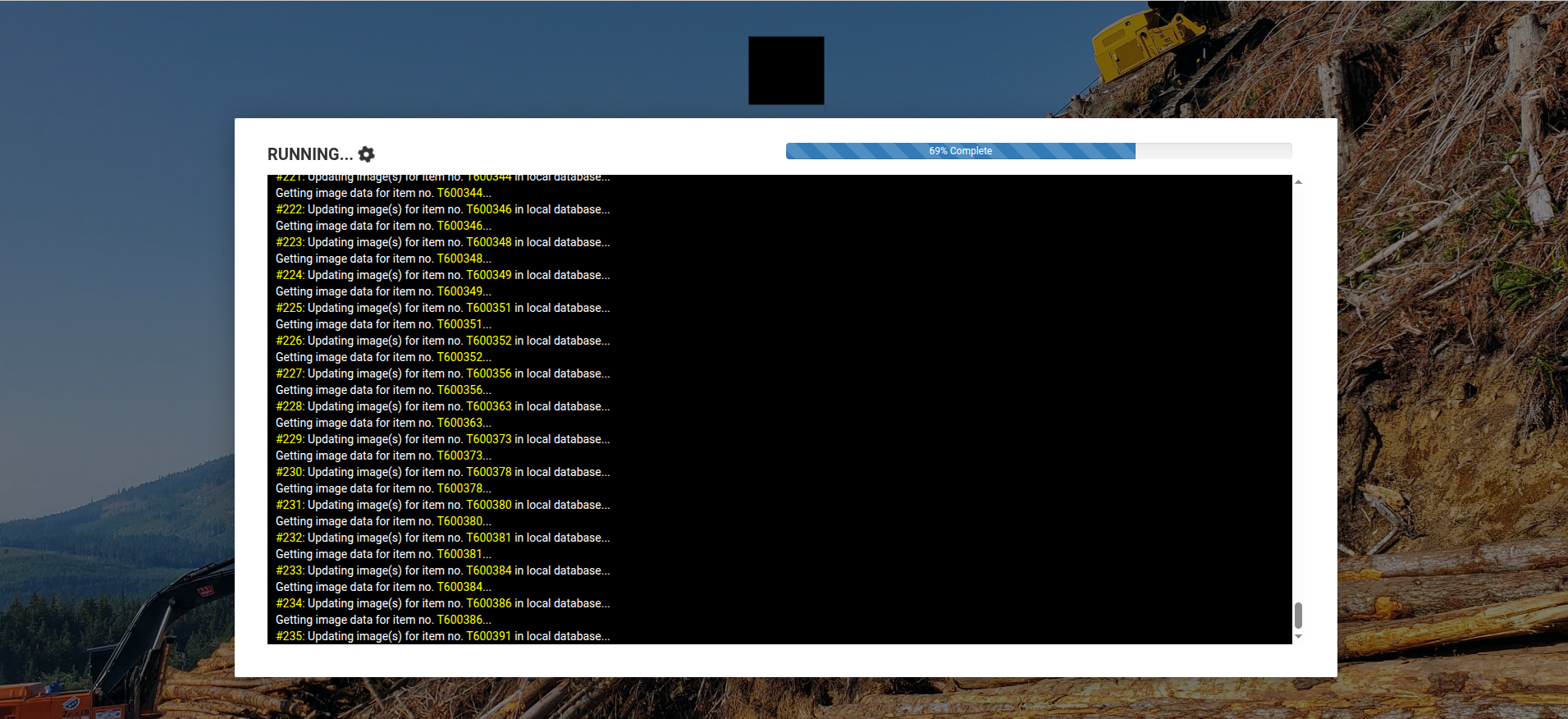Click the RUNNING... heading text

pos(310,154)
